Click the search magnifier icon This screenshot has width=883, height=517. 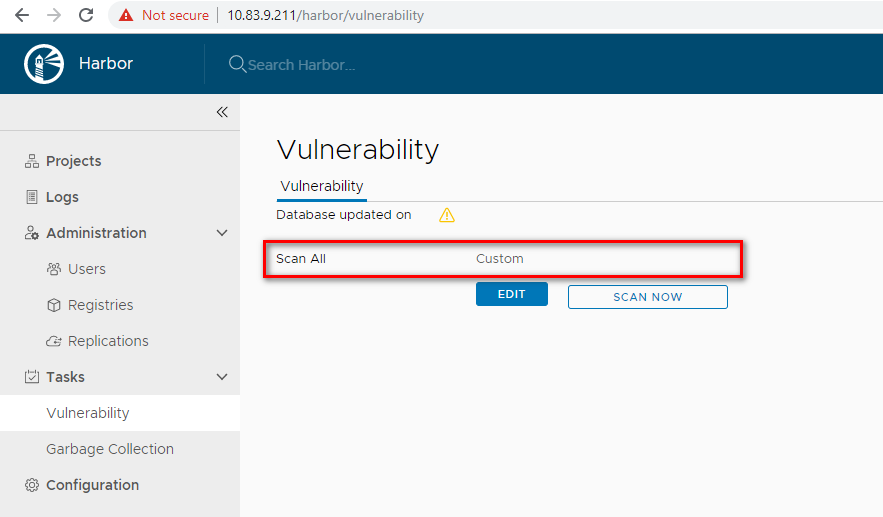point(237,64)
